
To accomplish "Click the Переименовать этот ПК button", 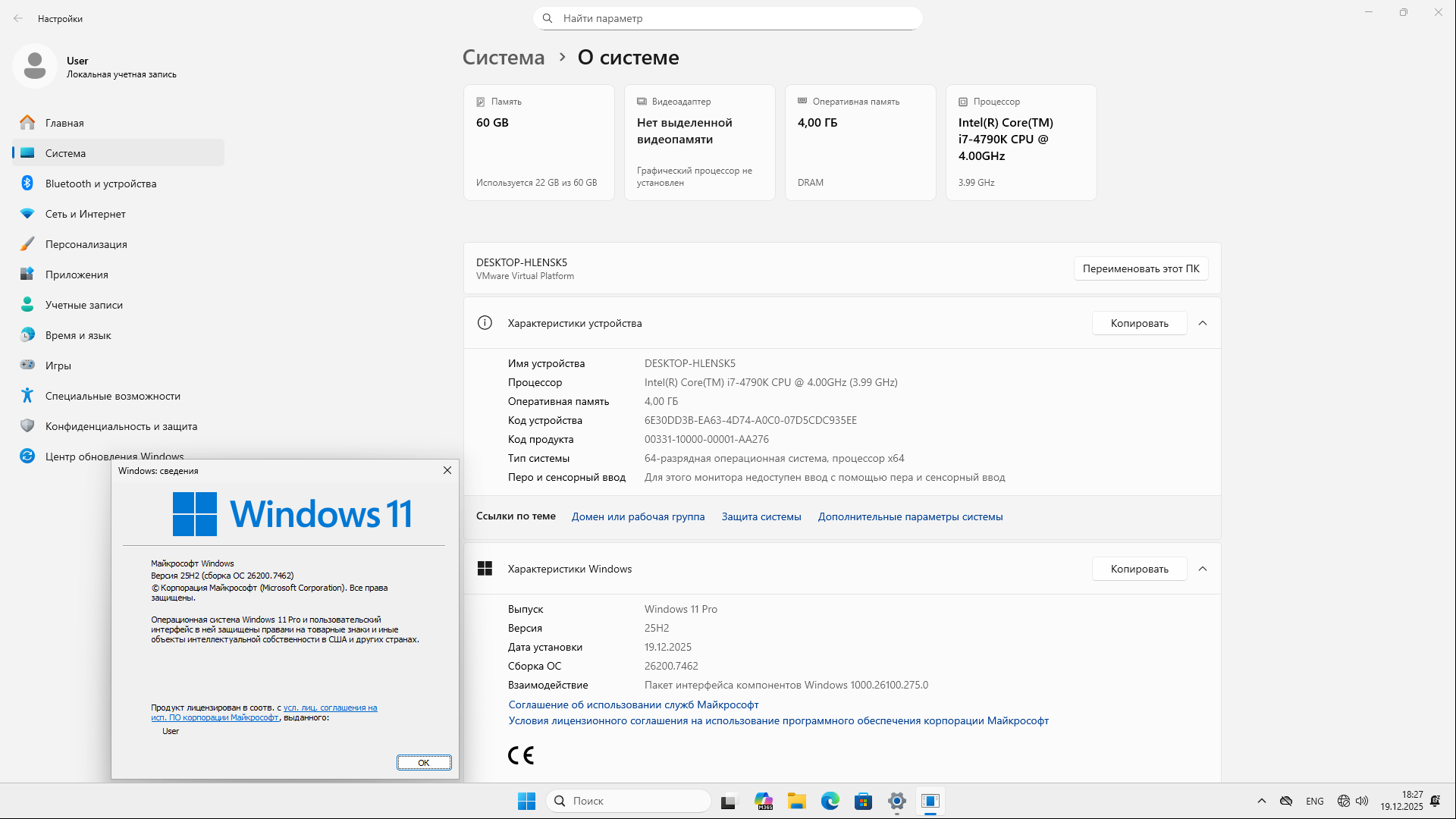I will 1141,268.
